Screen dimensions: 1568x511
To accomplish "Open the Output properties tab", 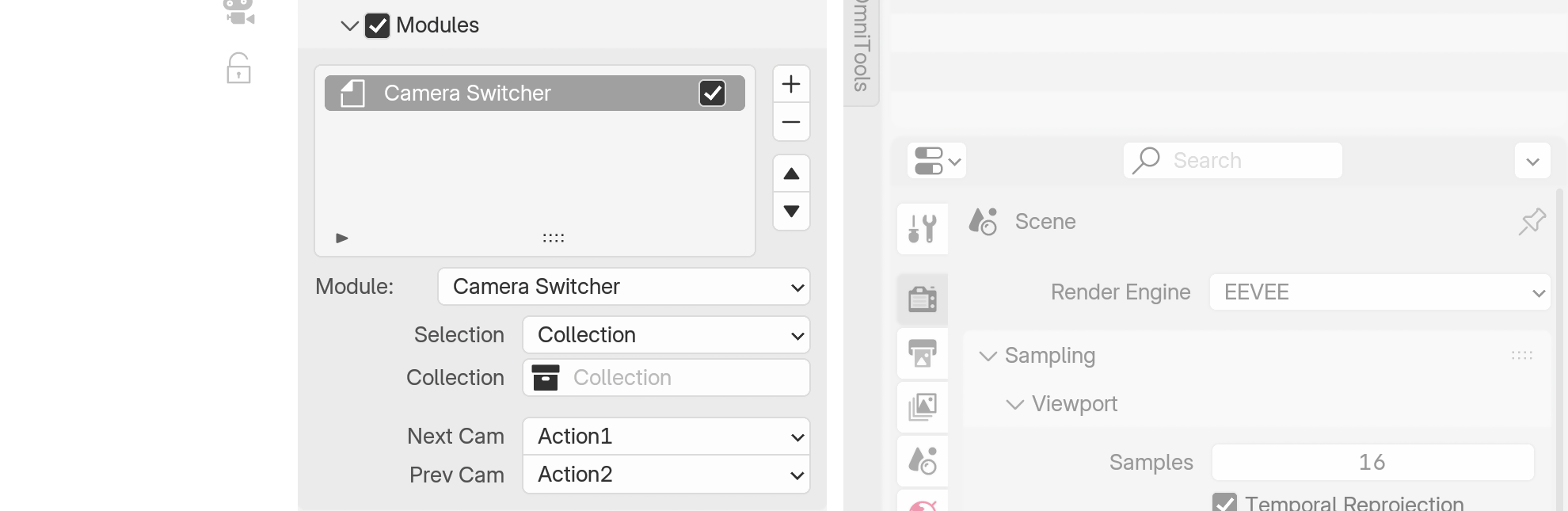I will [923, 353].
